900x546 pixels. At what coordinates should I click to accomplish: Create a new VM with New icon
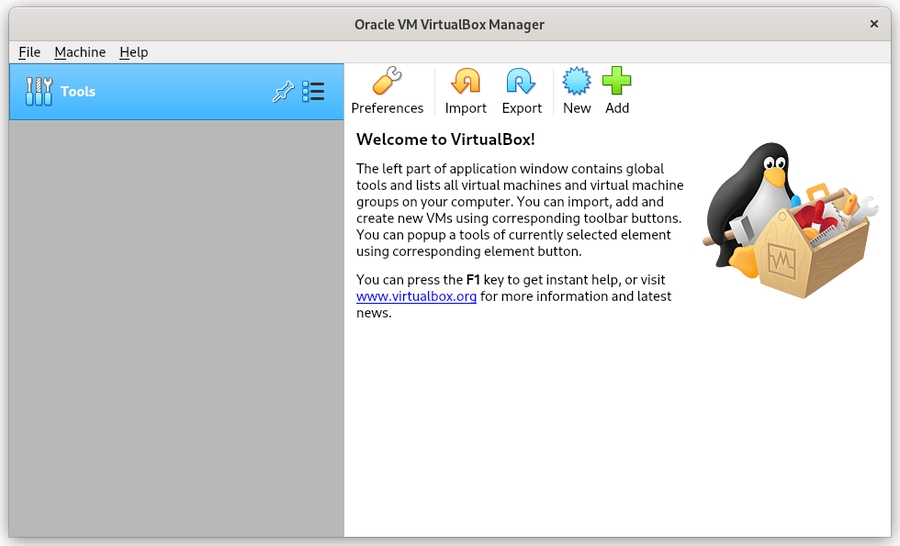click(x=577, y=82)
